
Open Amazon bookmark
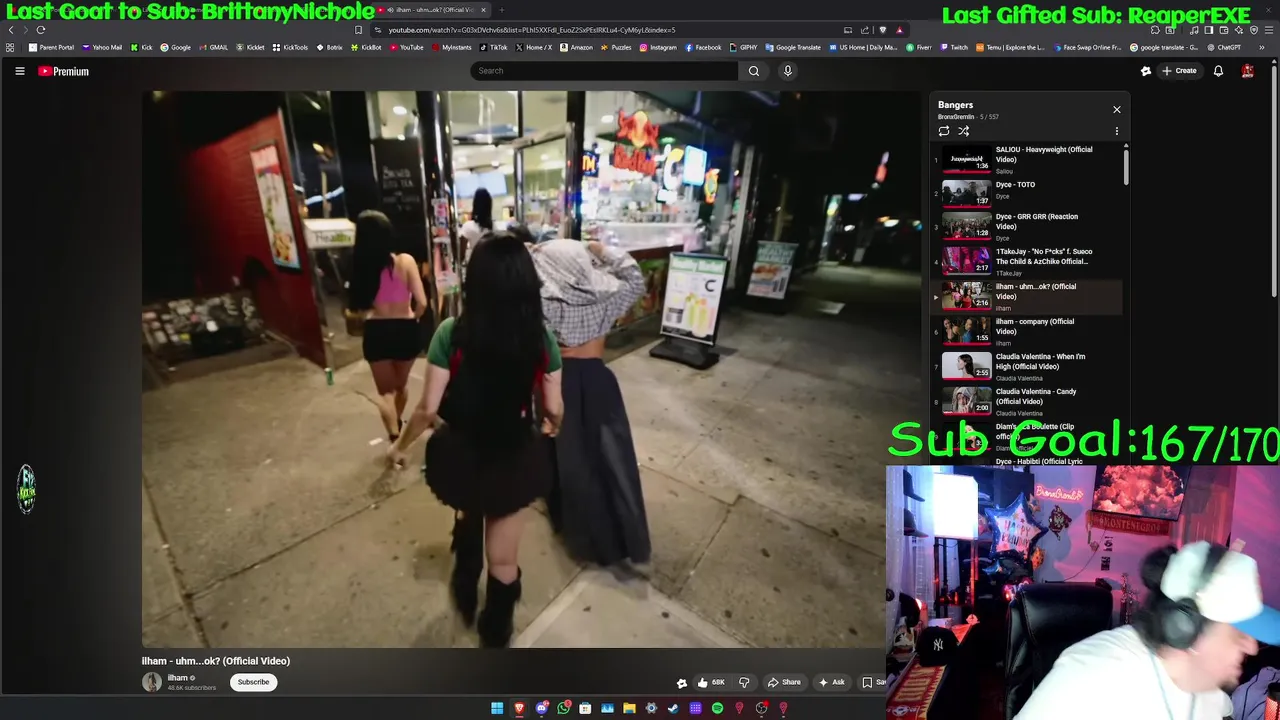pos(576,47)
